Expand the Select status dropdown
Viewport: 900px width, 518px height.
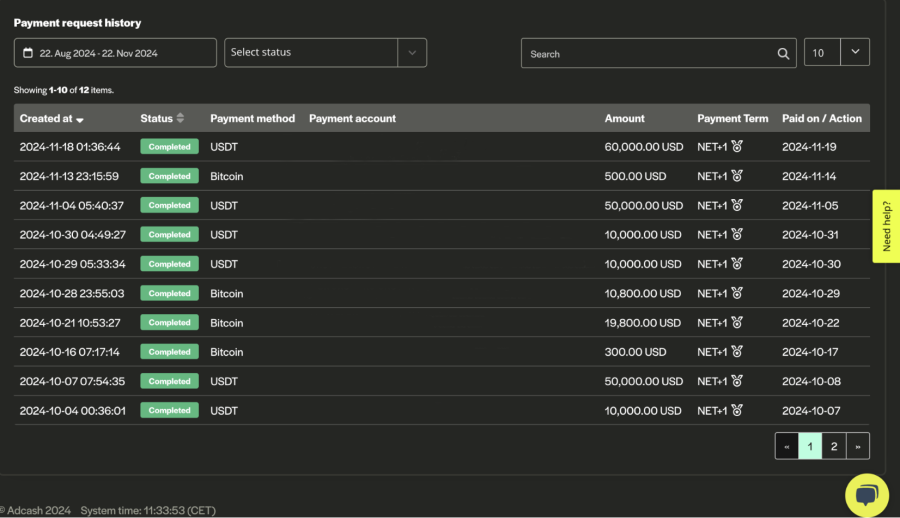[411, 53]
